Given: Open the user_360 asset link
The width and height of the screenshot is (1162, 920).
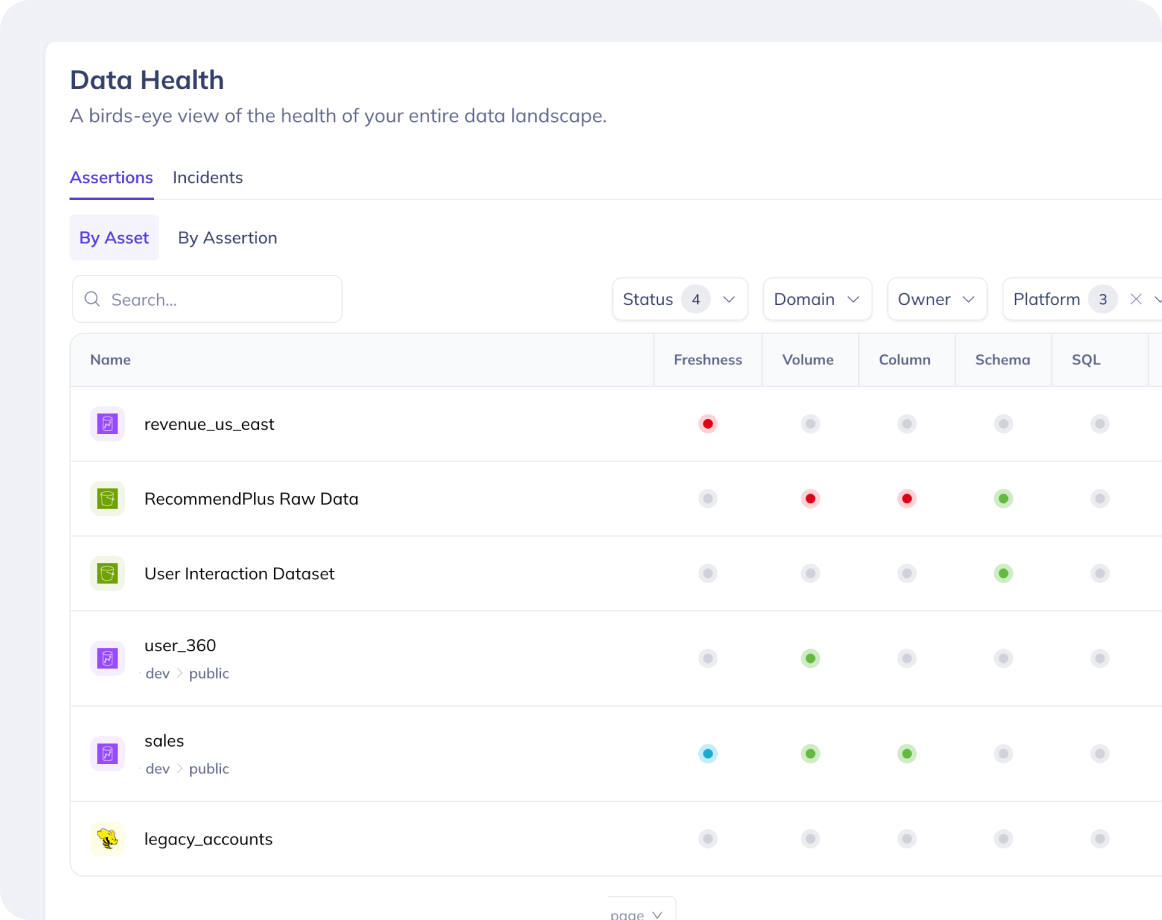Looking at the screenshot, I should pyautogui.click(x=180, y=646).
